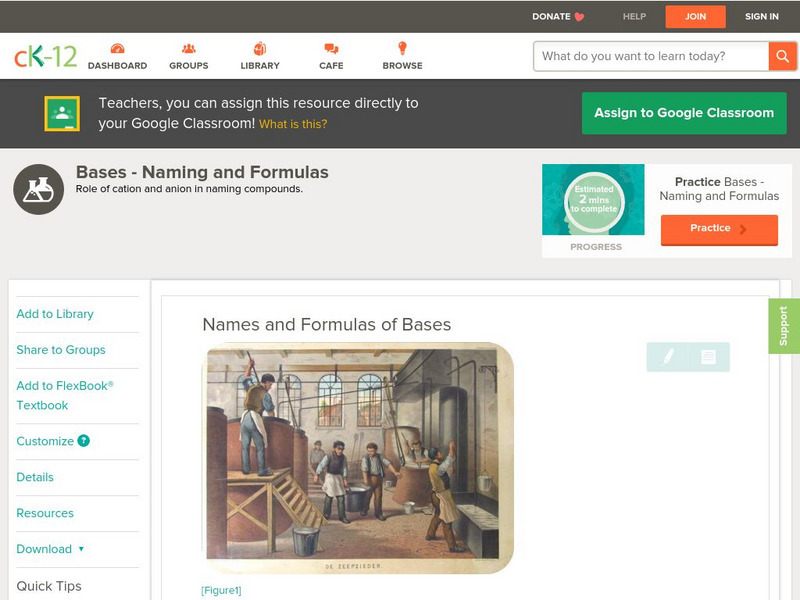Click the CK-12 logo
This screenshot has height=600, width=800.
tap(45, 56)
